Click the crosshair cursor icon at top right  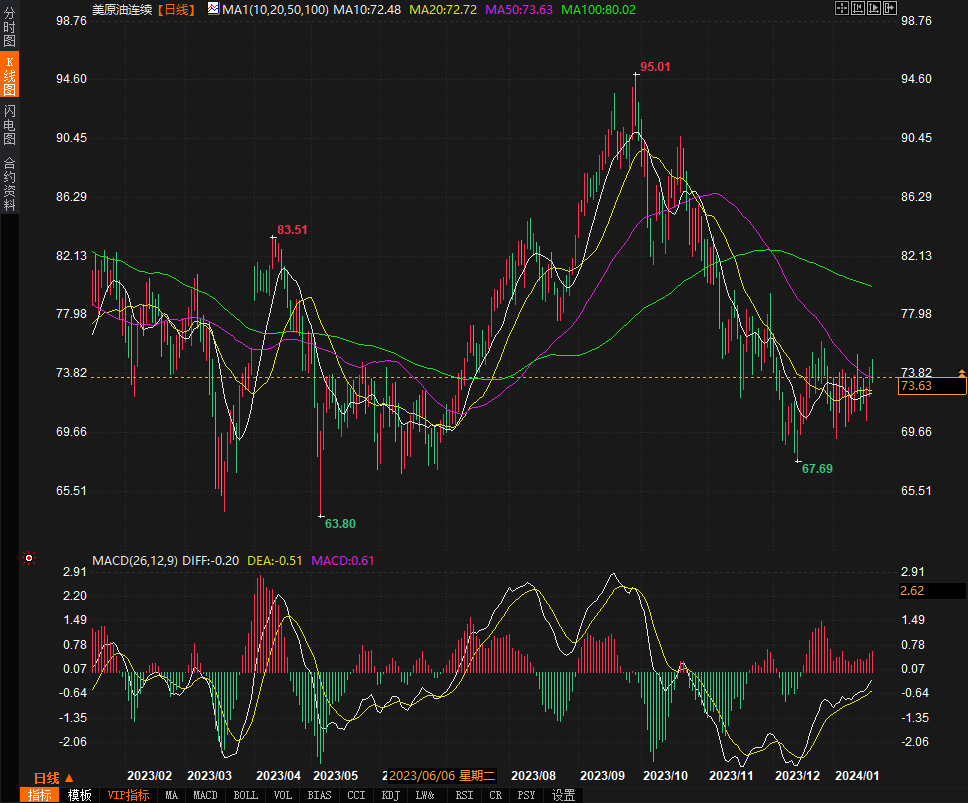pos(841,8)
